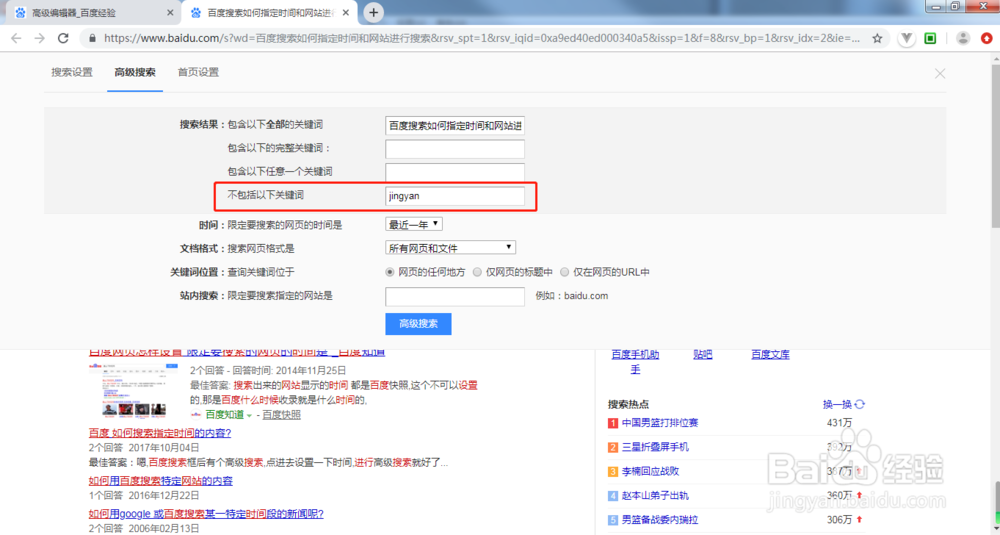
Task: Click the 306万 hot search count
Action: click(x=839, y=520)
